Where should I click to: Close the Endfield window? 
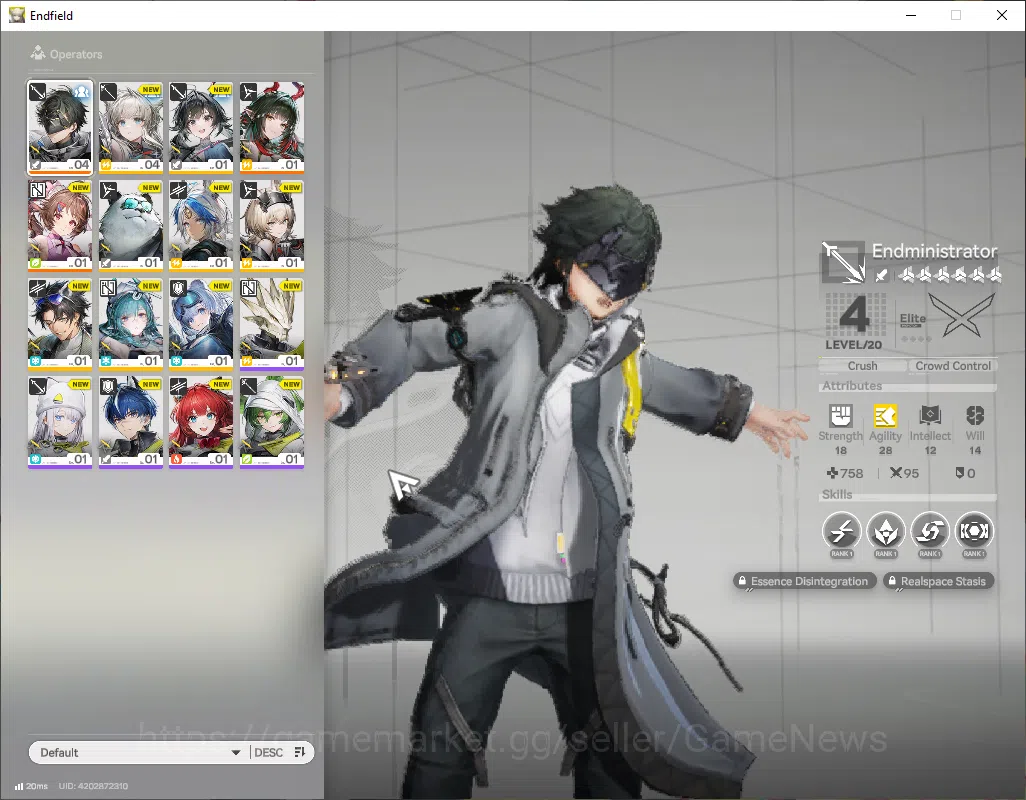[x=1002, y=15]
